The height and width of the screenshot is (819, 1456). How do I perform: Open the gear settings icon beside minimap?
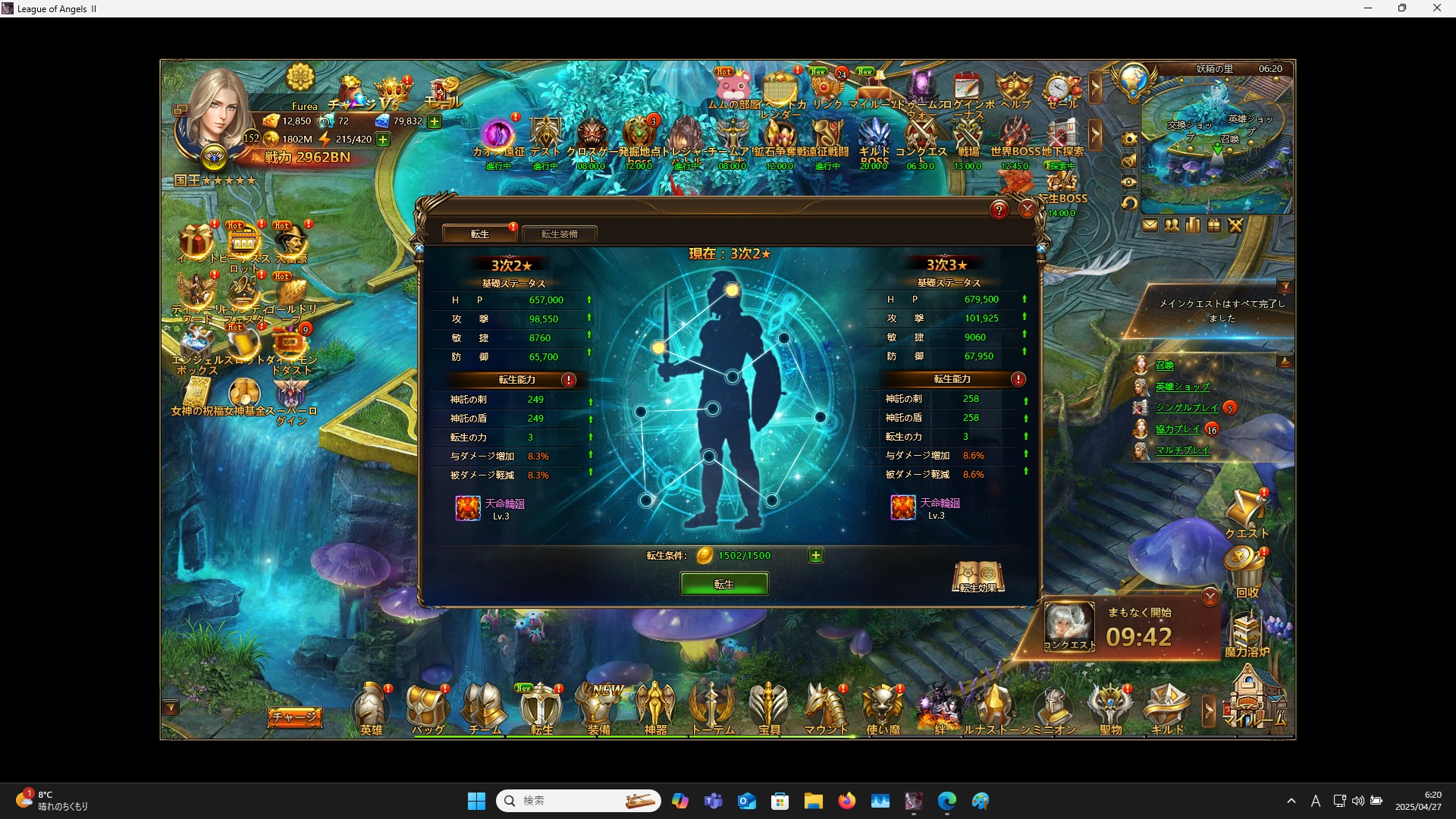pyautogui.click(x=1129, y=140)
